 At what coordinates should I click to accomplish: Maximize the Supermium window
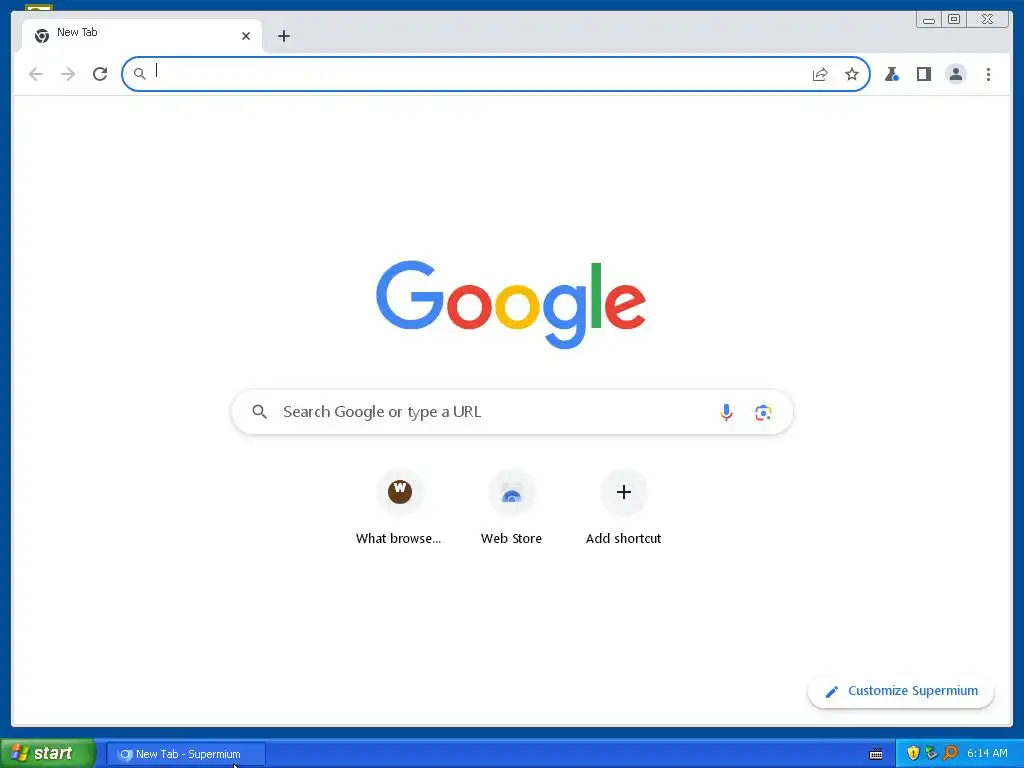pos(953,19)
